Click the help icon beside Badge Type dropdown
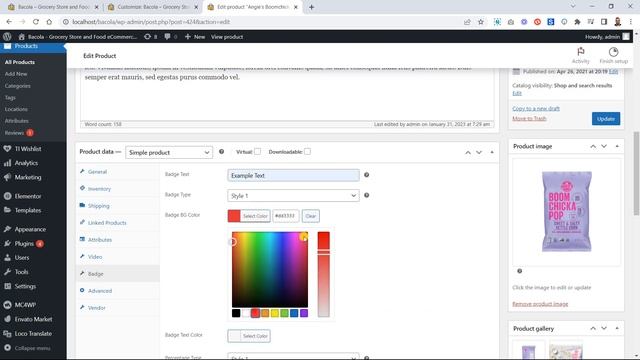640x360 pixels. click(x=367, y=195)
